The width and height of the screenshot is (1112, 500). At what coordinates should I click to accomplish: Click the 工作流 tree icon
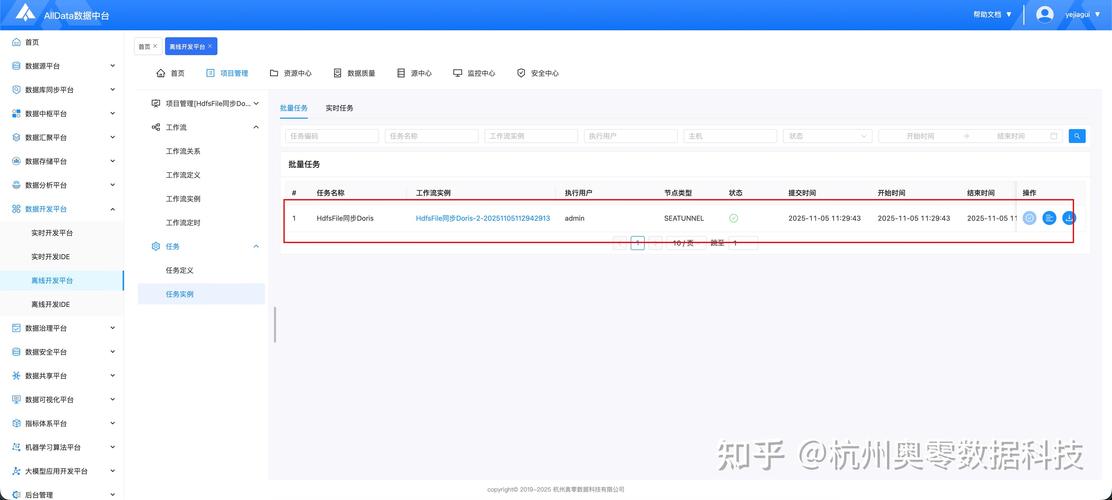coord(155,127)
